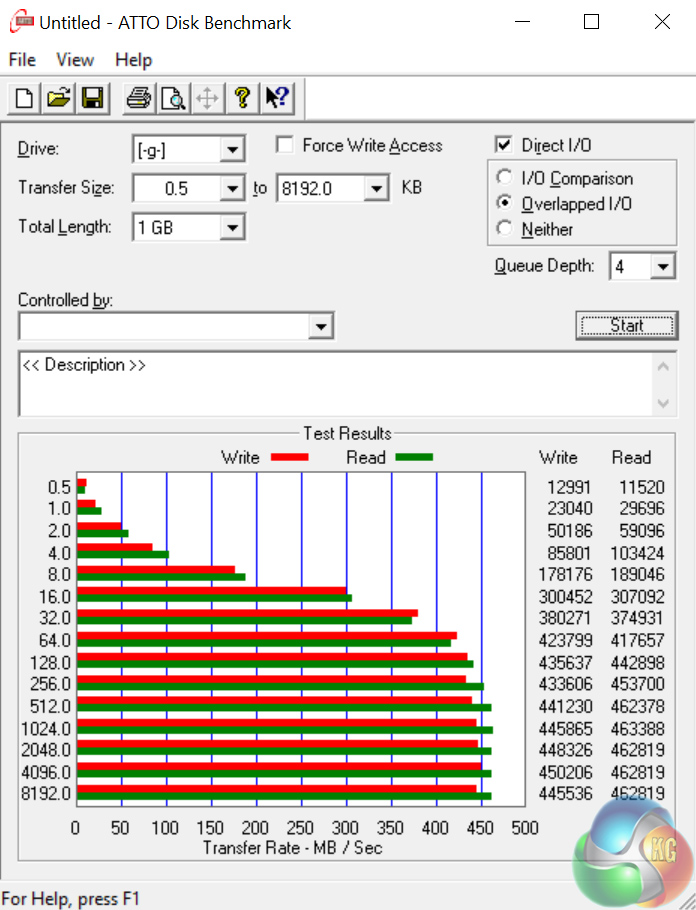
Task: Click the Description scrollbar down arrow
Action: coord(663,403)
